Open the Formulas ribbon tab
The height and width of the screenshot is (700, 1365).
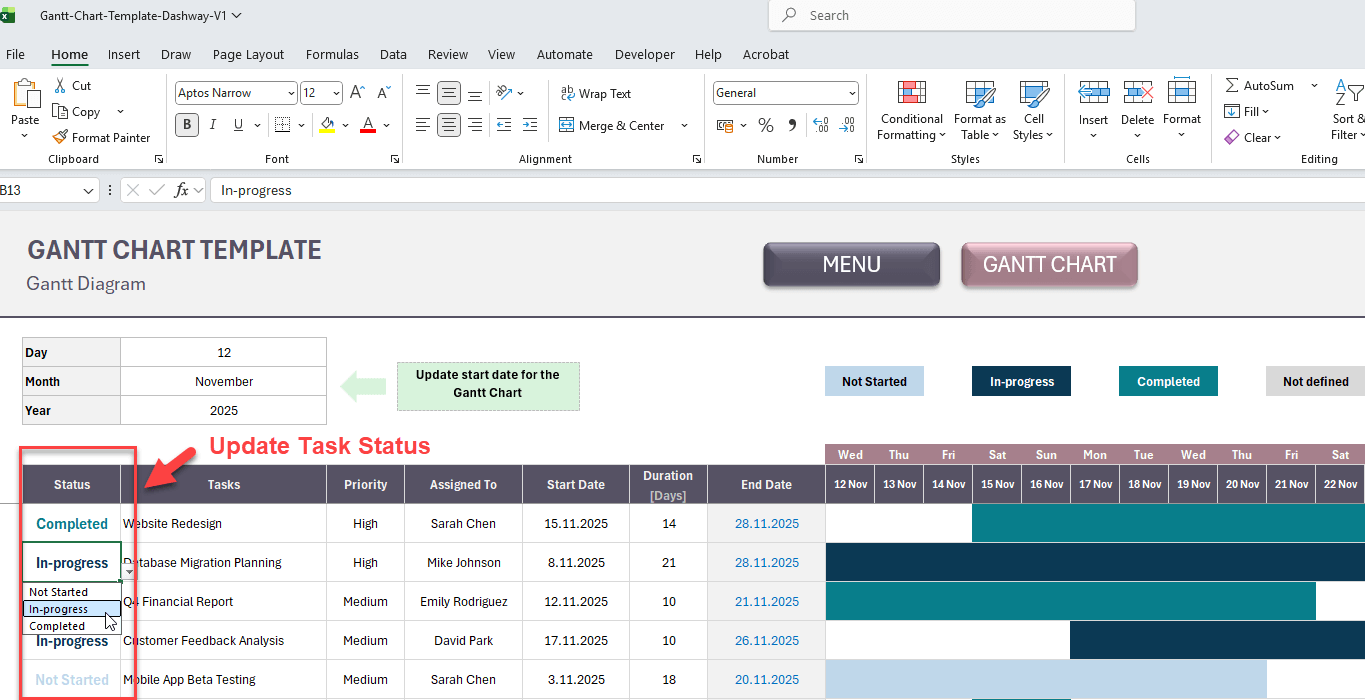[x=332, y=55]
